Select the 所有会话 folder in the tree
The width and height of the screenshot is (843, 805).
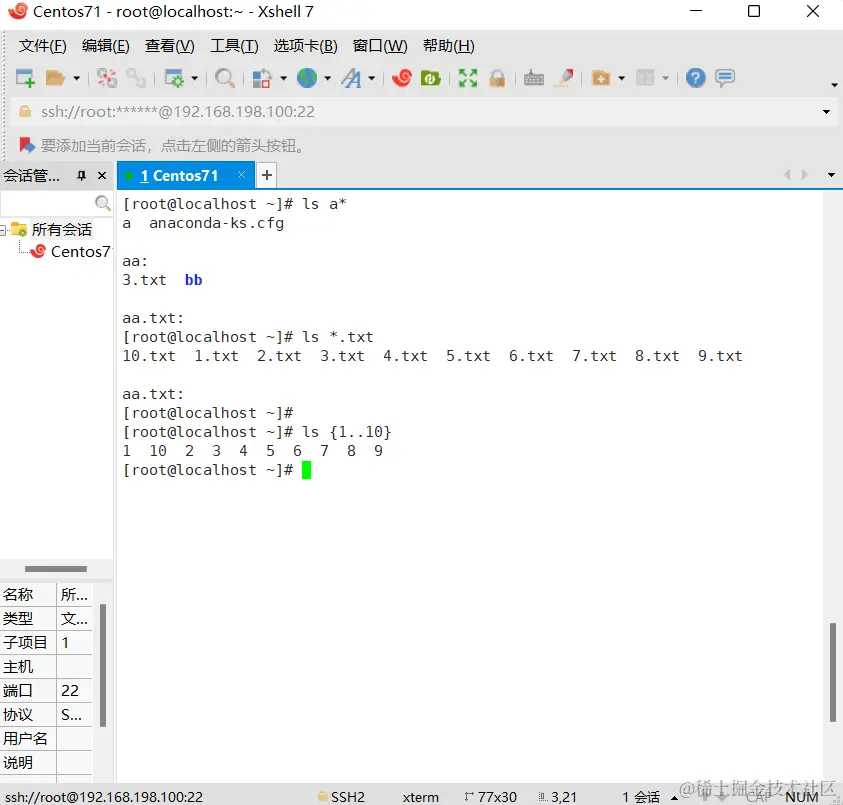click(x=61, y=230)
